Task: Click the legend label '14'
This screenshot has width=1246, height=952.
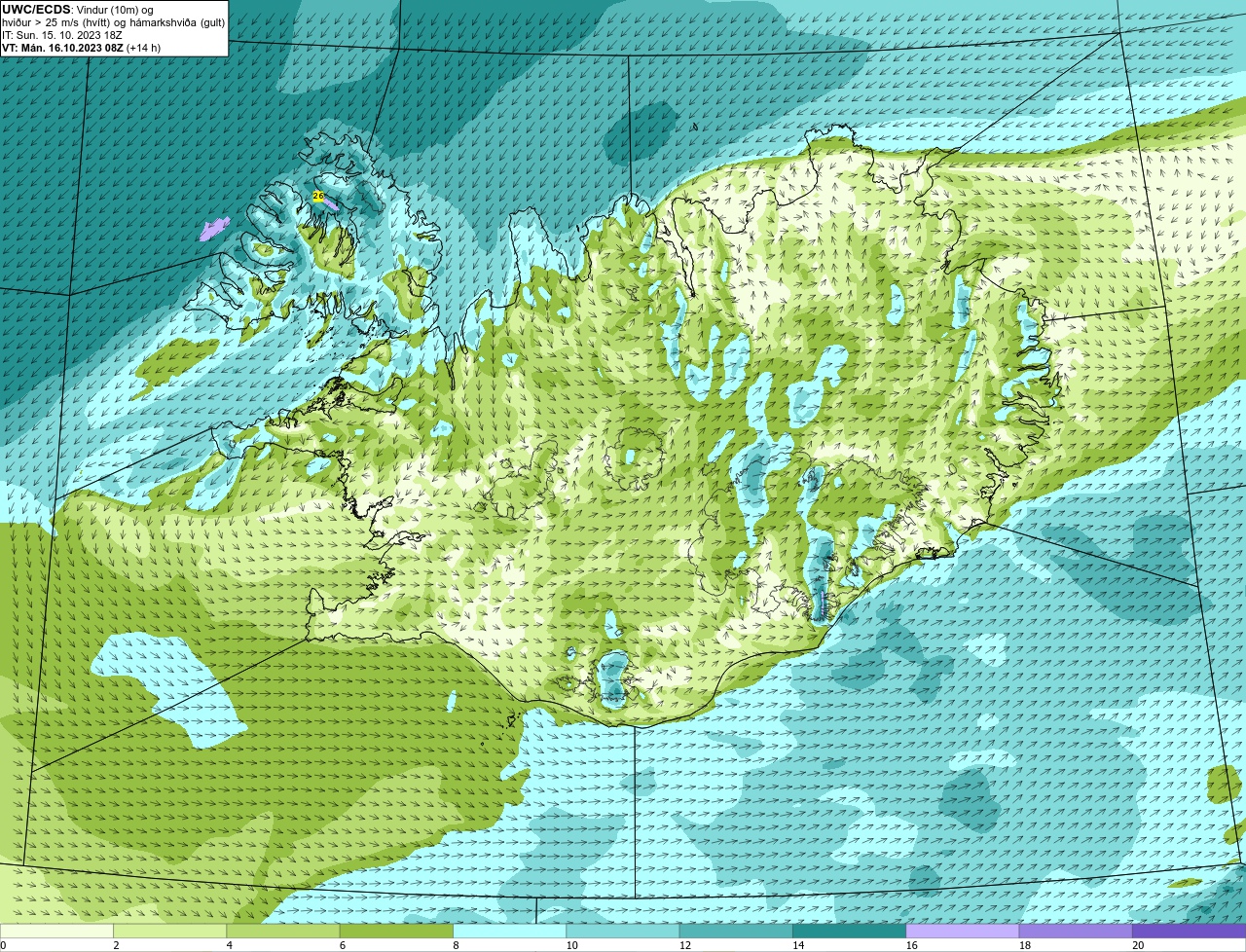Action: click(x=798, y=945)
